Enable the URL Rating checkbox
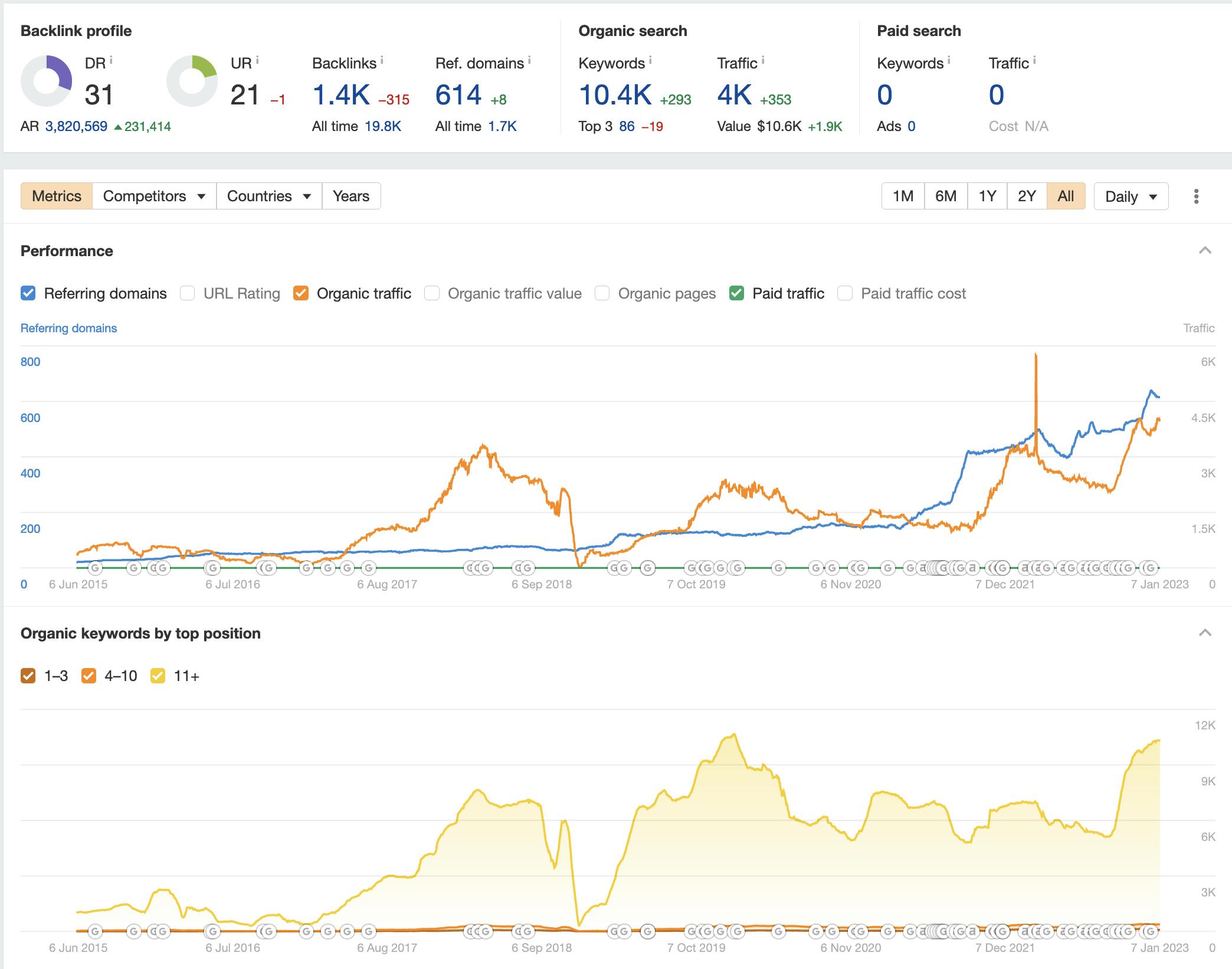This screenshot has width=1232, height=969. [x=188, y=293]
